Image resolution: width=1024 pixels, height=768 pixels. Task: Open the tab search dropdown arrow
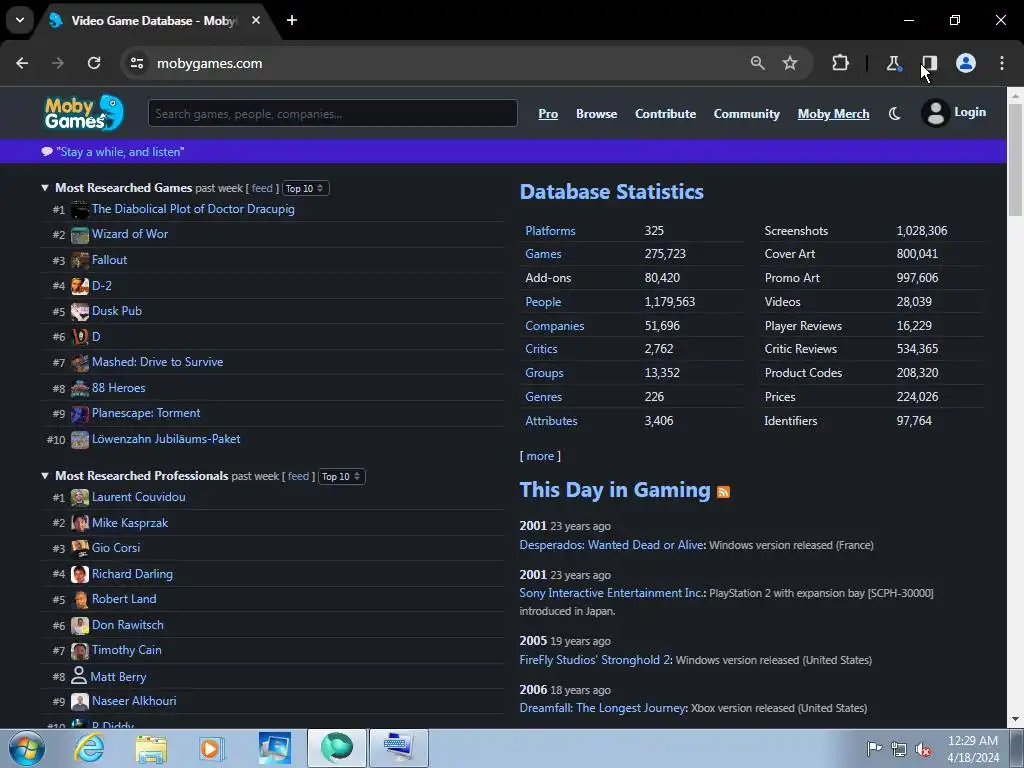pyautogui.click(x=20, y=20)
